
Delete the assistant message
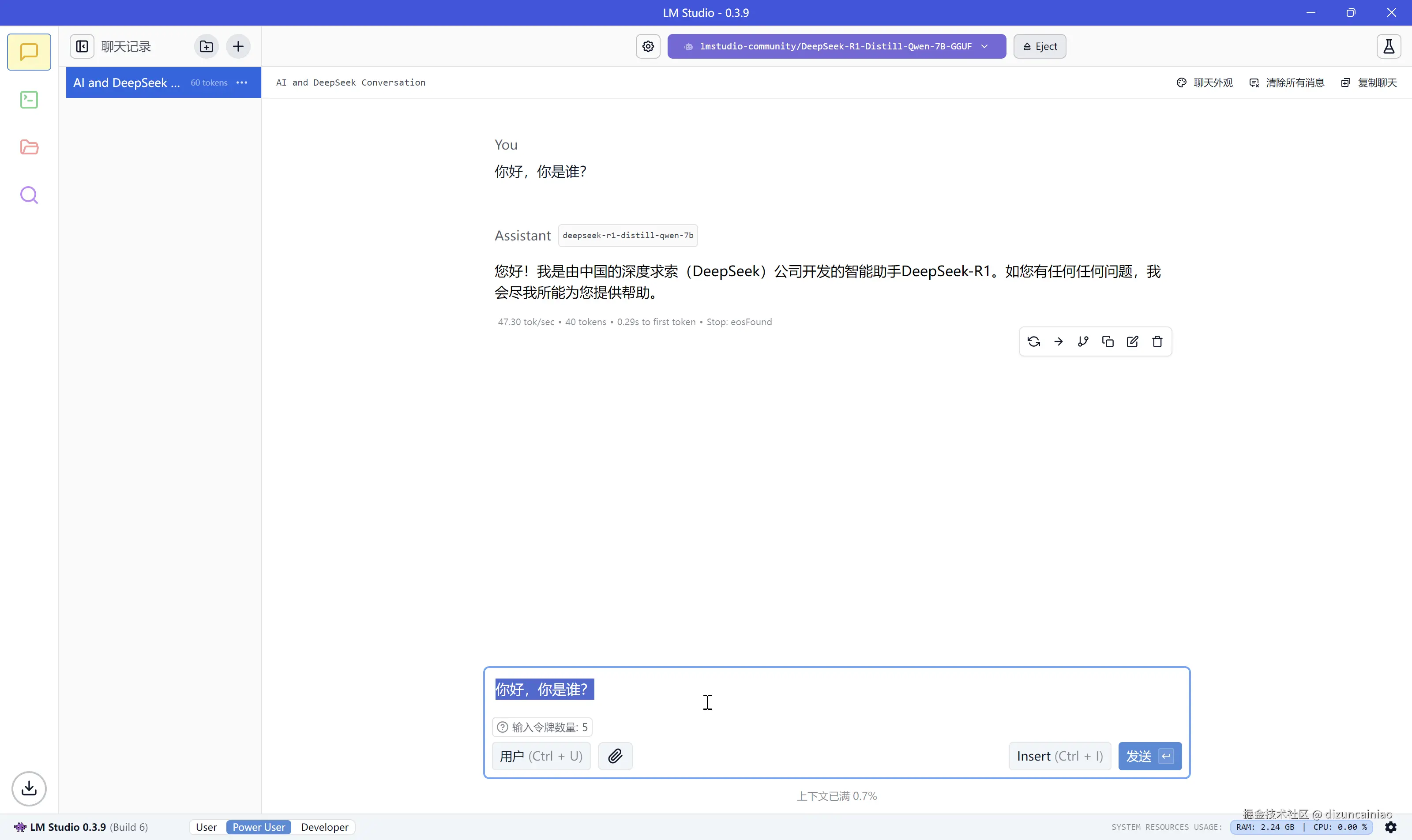[1157, 341]
